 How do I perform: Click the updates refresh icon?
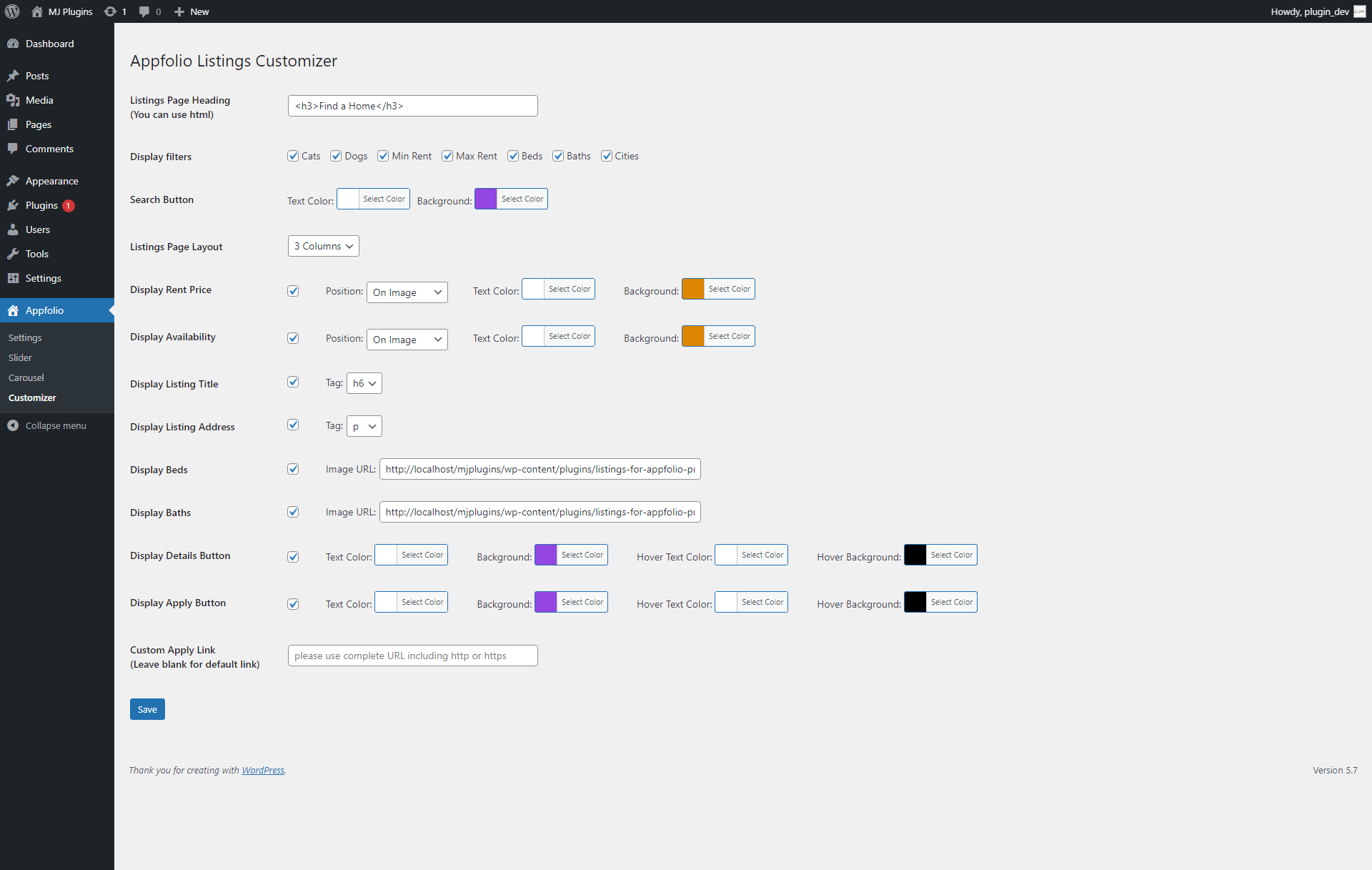pos(110,11)
